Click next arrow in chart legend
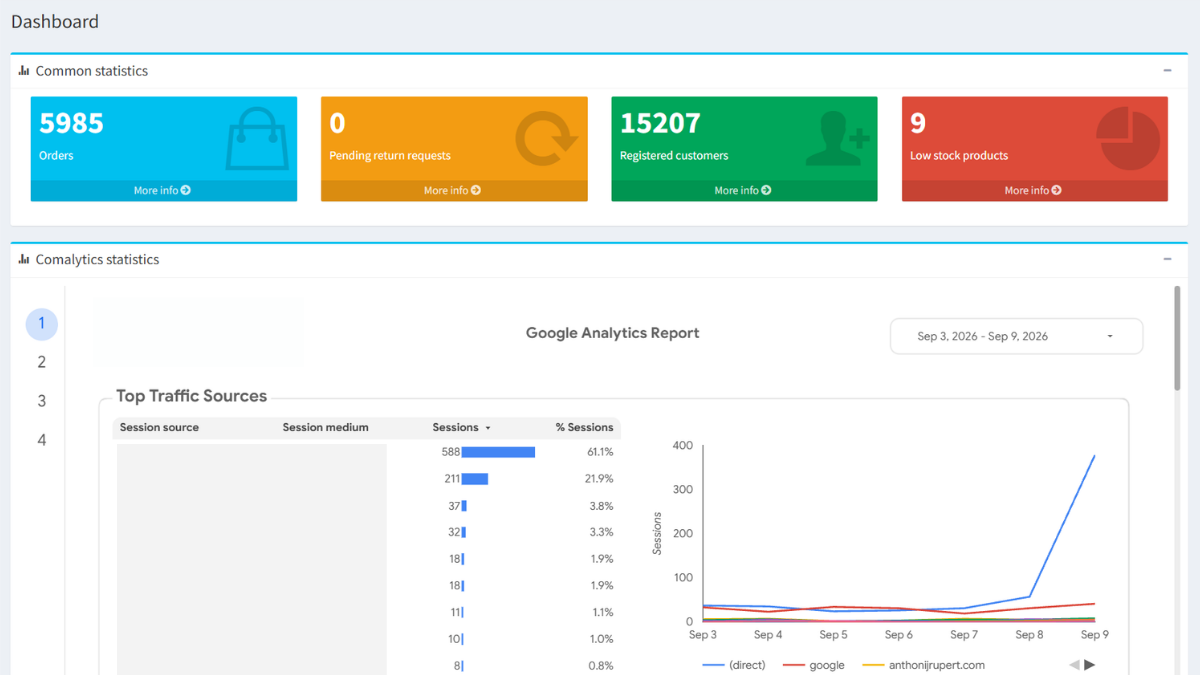 click(1090, 665)
